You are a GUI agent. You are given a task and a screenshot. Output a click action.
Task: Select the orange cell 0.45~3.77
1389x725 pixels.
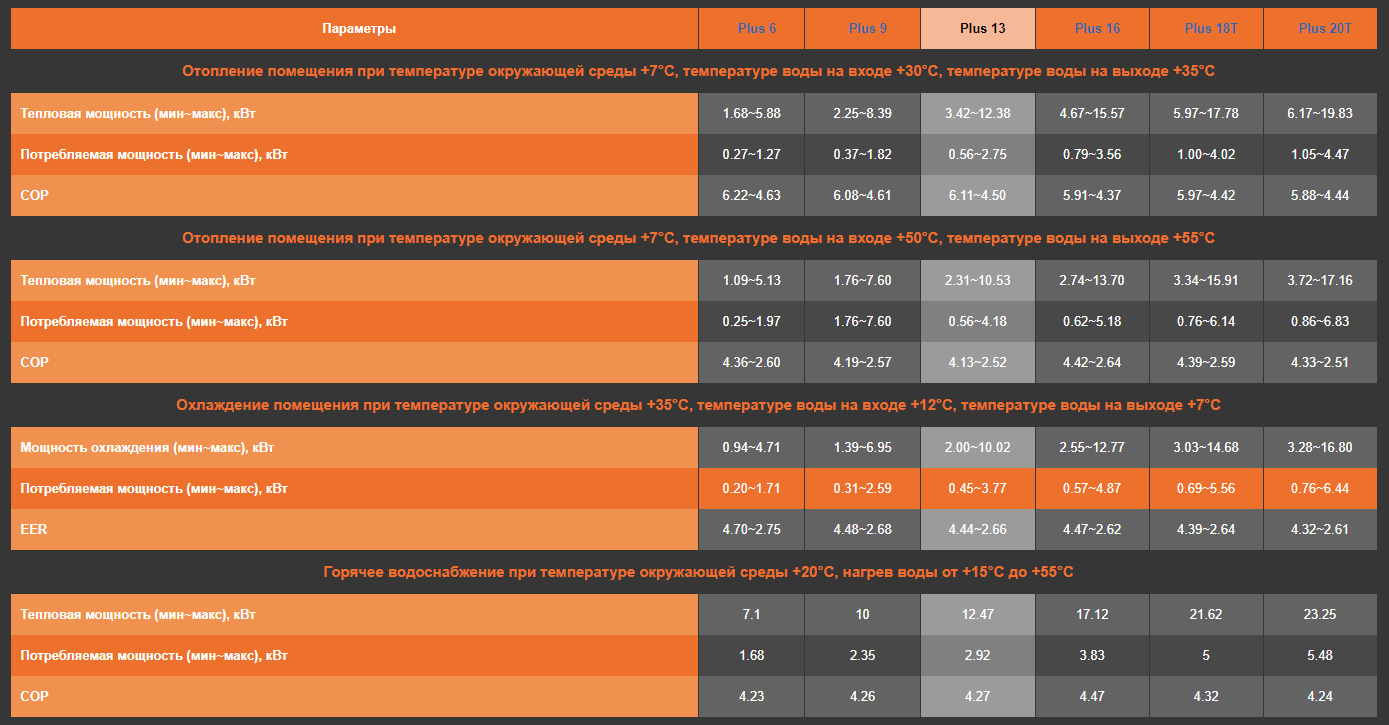(x=977, y=488)
